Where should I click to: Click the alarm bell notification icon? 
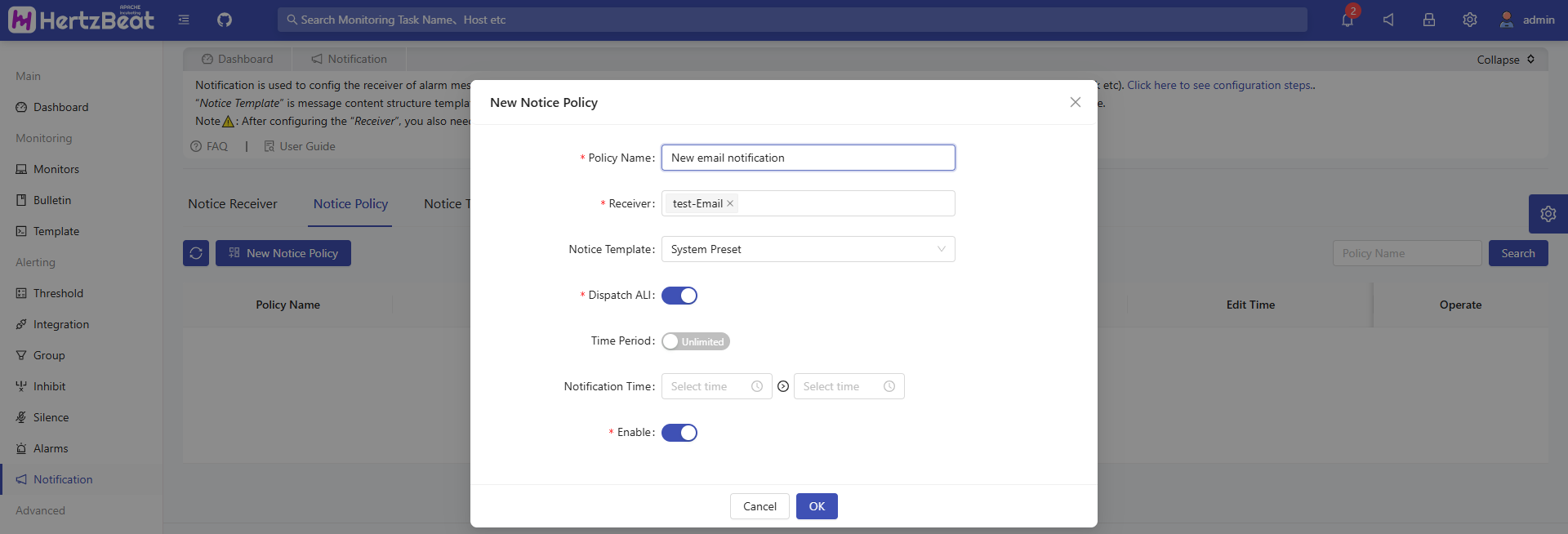(x=1347, y=20)
